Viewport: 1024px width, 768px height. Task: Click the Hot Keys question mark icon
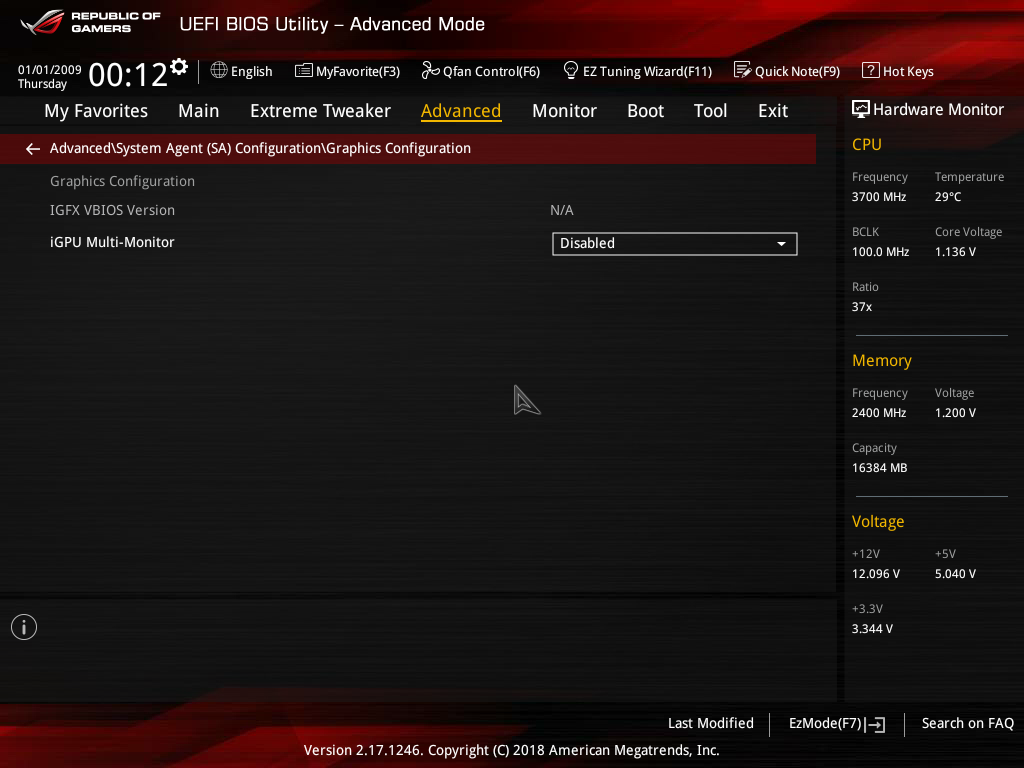870,70
